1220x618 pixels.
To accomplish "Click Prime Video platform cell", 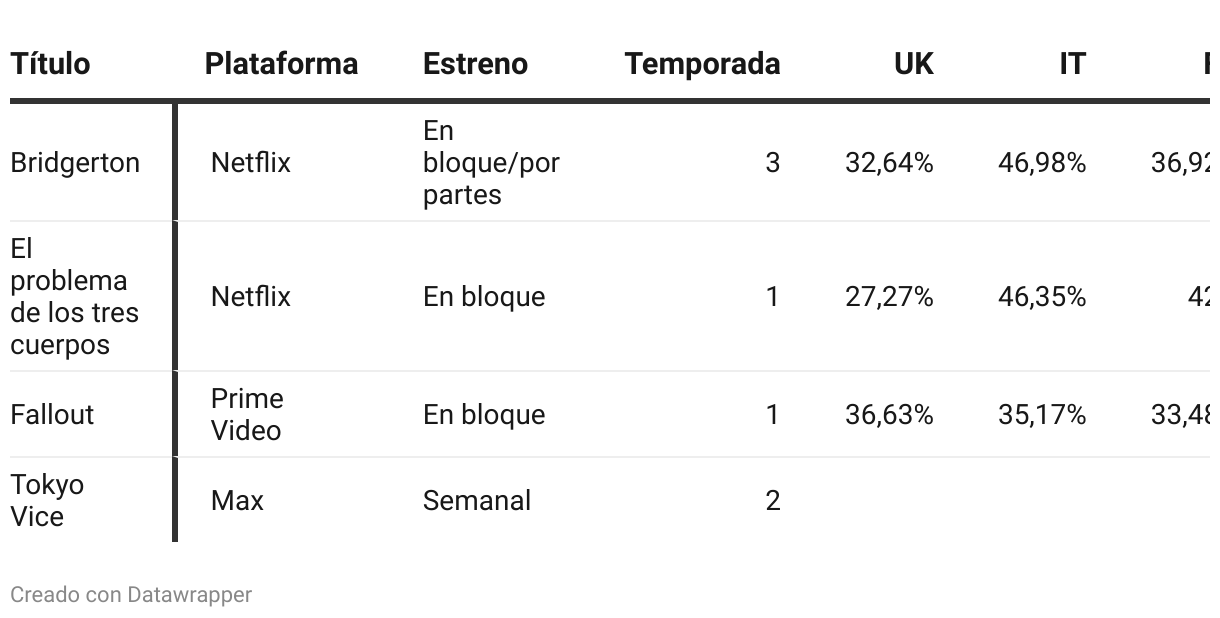I will coord(247,415).
